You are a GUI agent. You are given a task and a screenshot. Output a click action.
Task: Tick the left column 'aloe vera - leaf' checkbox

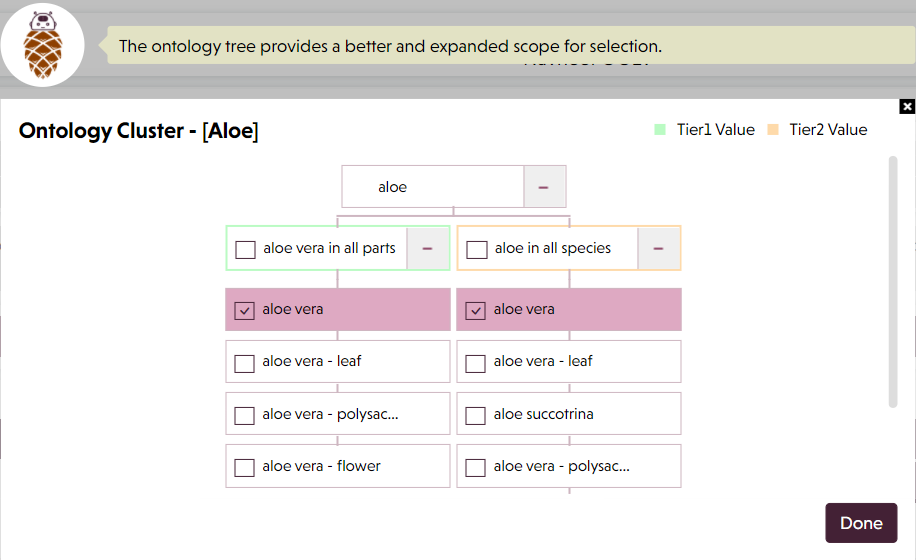(x=244, y=363)
